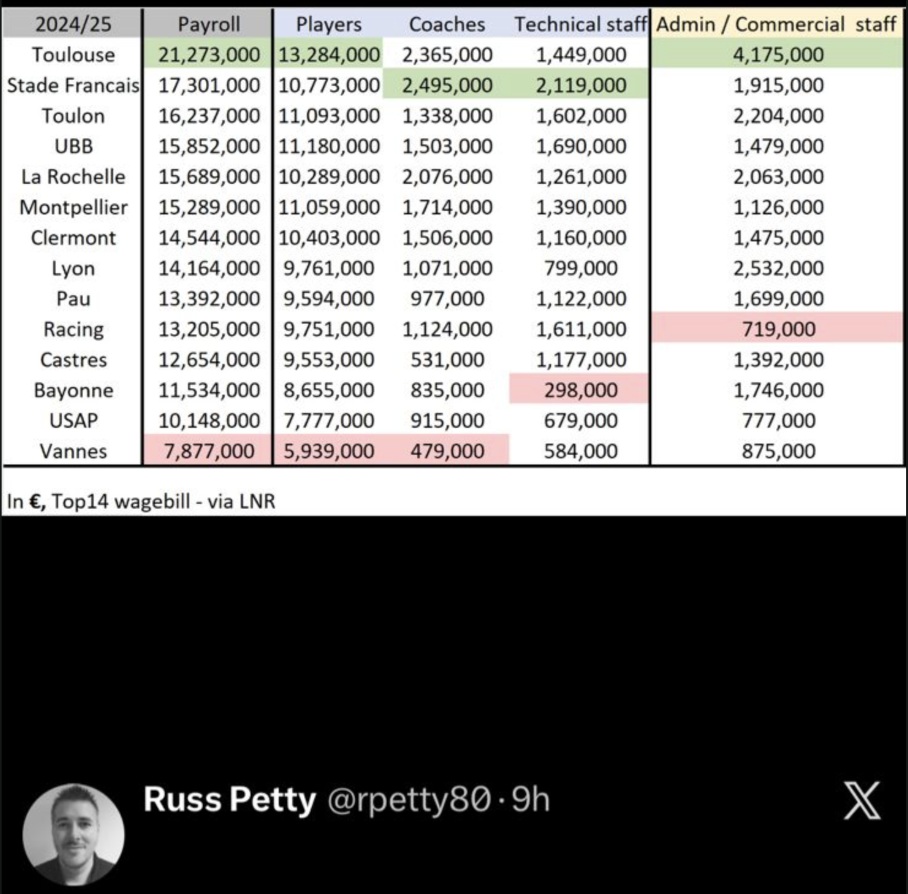
Task: Select the Admin / Commercial staff header
Action: [777, 25]
